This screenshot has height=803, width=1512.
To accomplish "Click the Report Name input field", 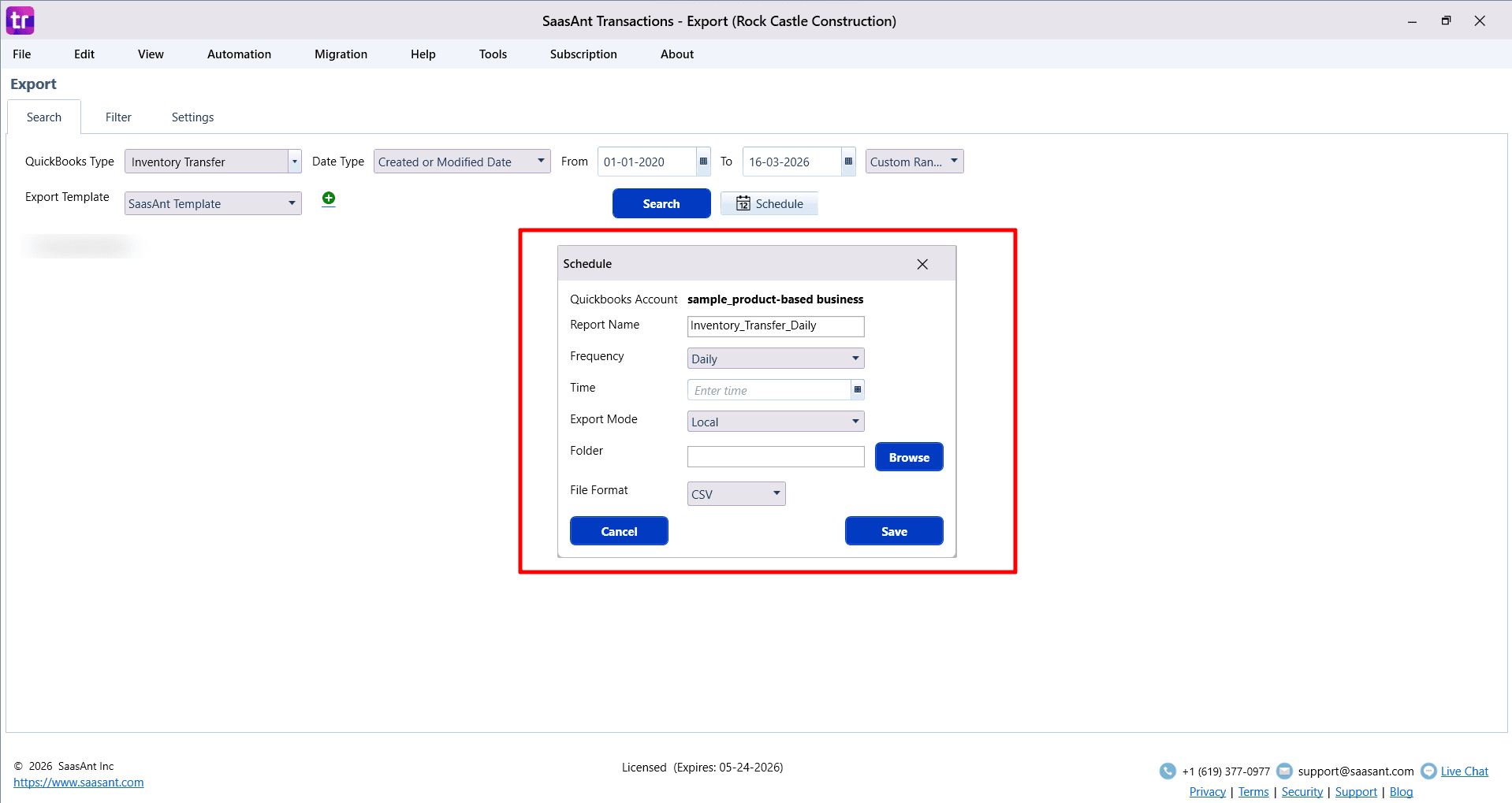I will coord(776,326).
